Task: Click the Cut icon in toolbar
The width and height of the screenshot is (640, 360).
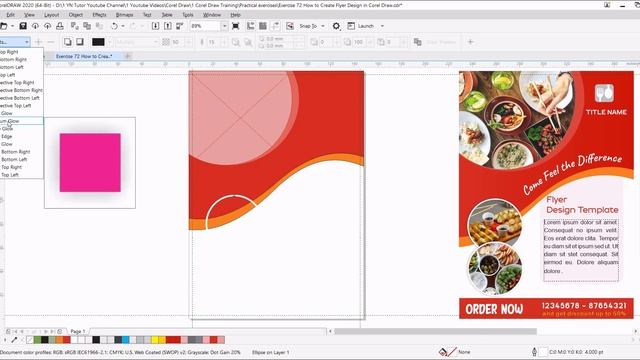Action: click(x=74, y=26)
